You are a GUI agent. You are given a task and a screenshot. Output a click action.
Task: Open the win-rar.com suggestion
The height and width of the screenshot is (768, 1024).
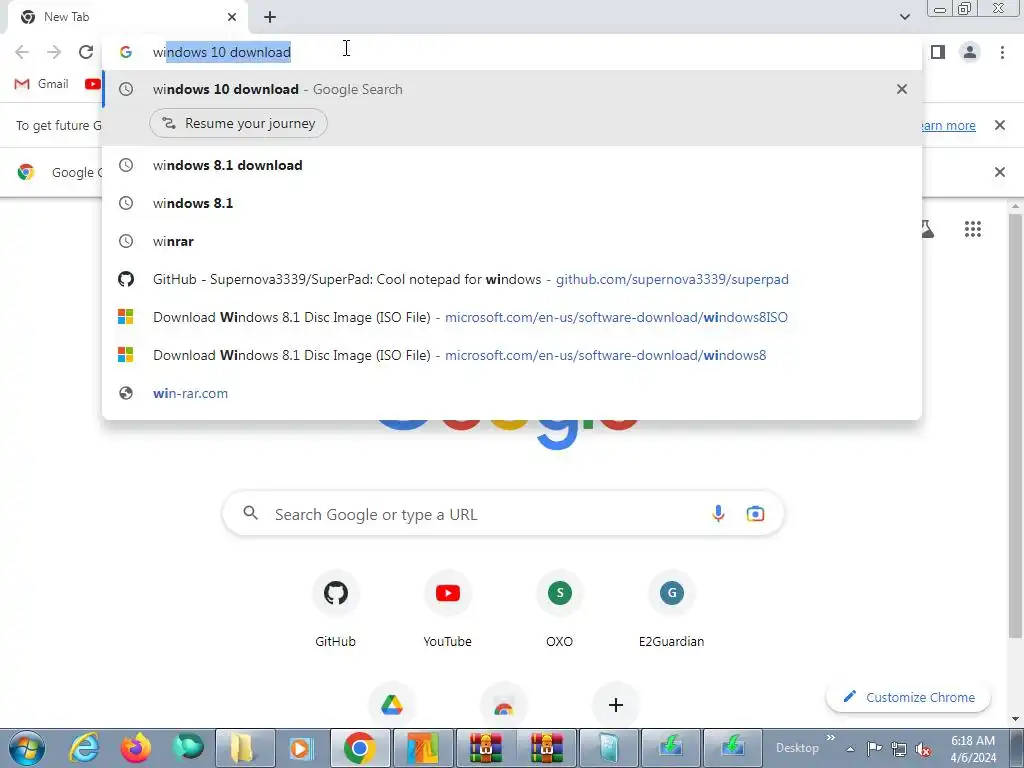[512, 393]
